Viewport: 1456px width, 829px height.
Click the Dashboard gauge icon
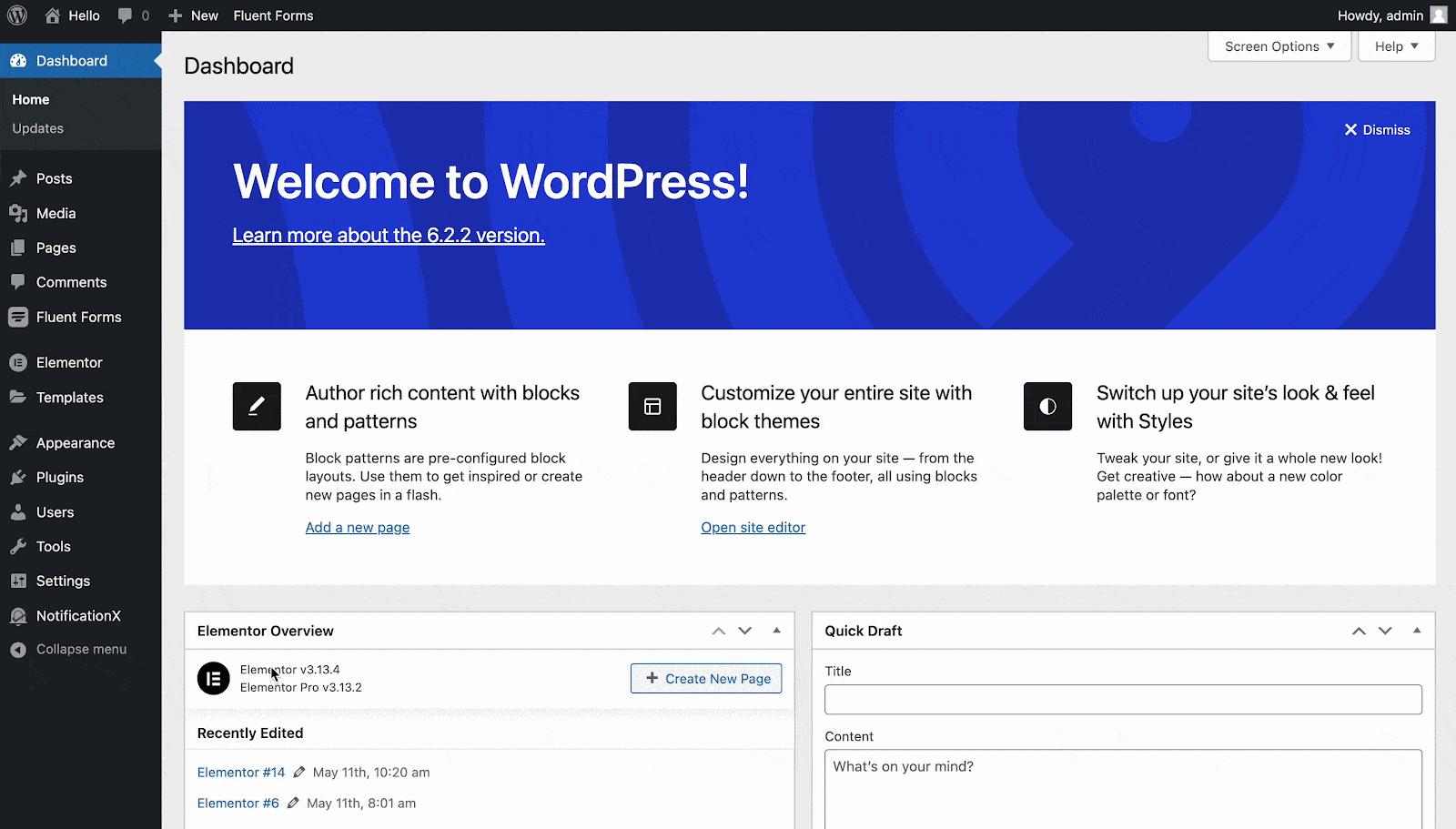point(18,61)
